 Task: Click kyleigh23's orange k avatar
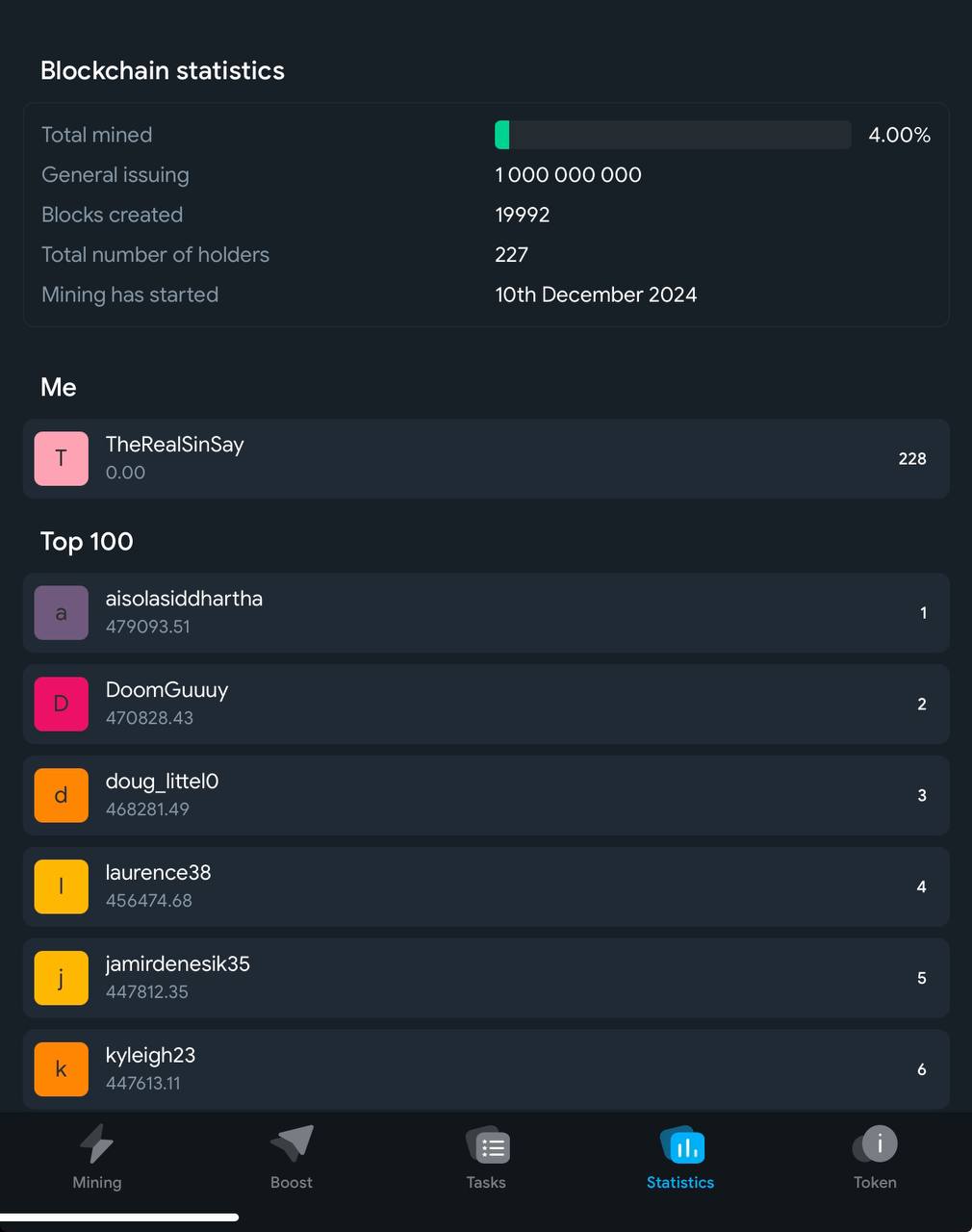pyautogui.click(x=62, y=1070)
